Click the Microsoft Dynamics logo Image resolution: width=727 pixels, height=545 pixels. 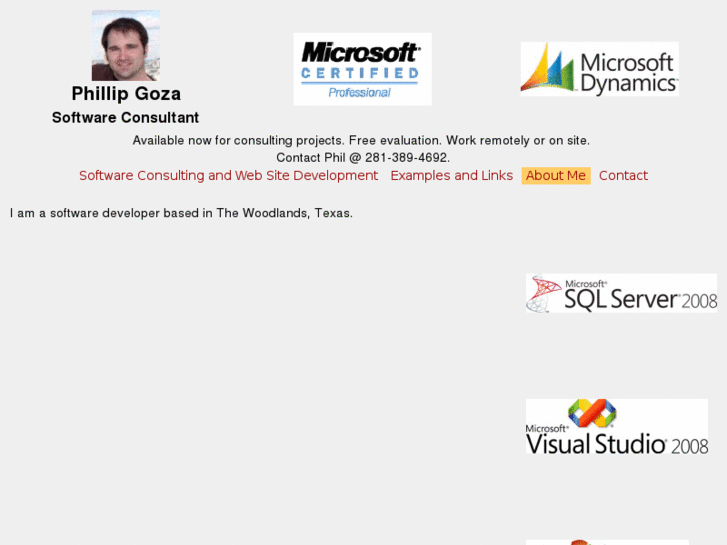click(599, 69)
